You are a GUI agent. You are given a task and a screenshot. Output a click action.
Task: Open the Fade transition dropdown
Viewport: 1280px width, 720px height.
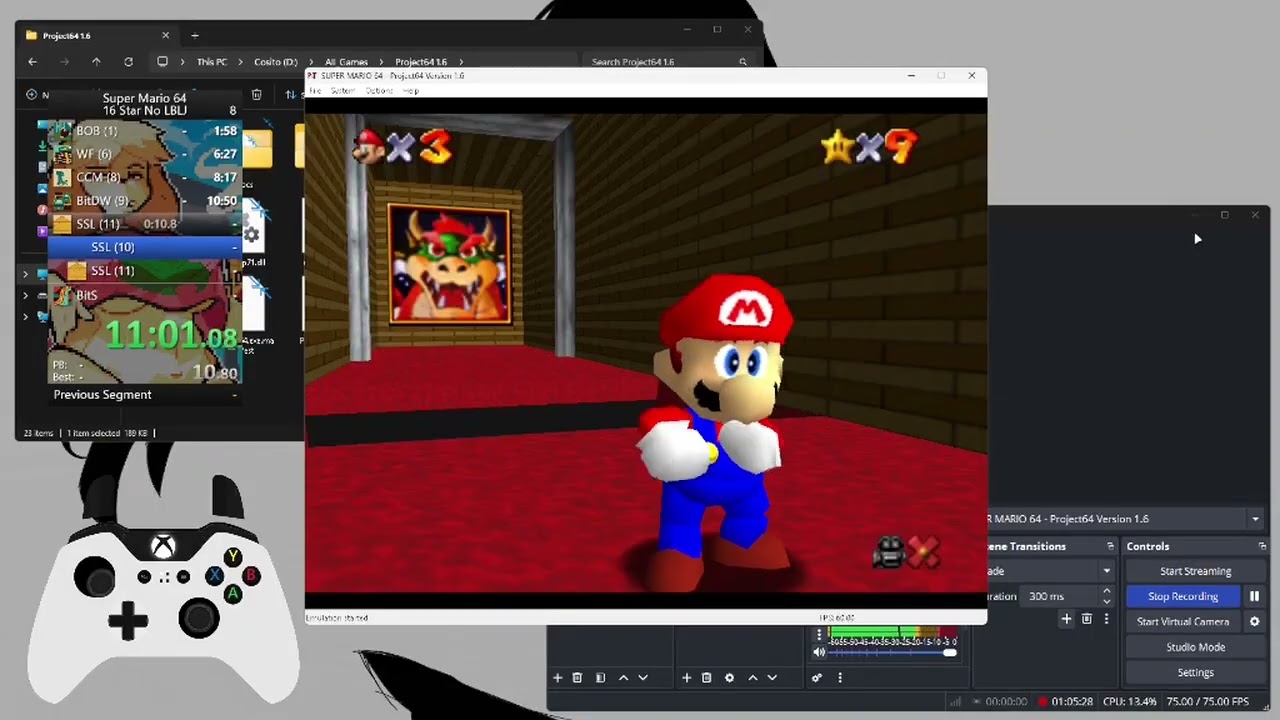tap(1106, 571)
